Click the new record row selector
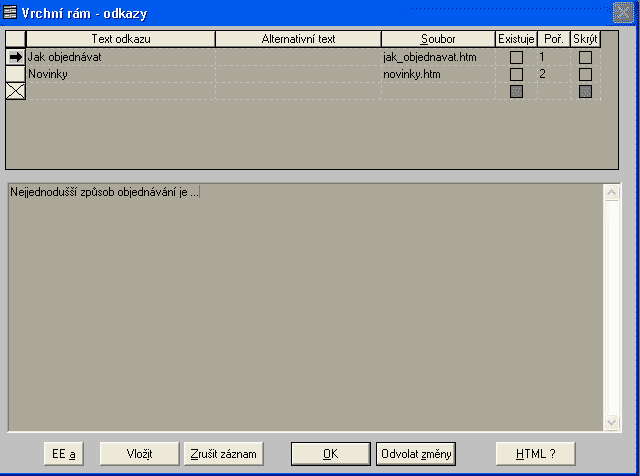Screen dimensions: 640x476 click(16, 91)
